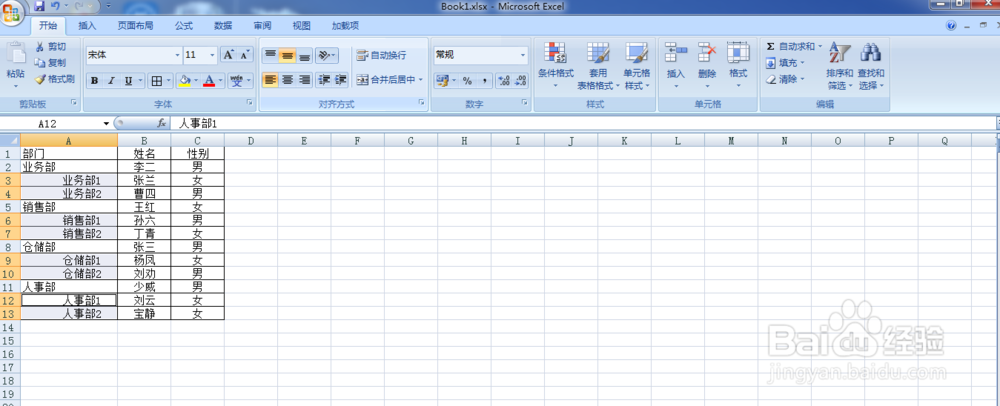This screenshot has width=1000, height=406.
Task: Increase the font size
Action: pyautogui.click(x=229, y=55)
